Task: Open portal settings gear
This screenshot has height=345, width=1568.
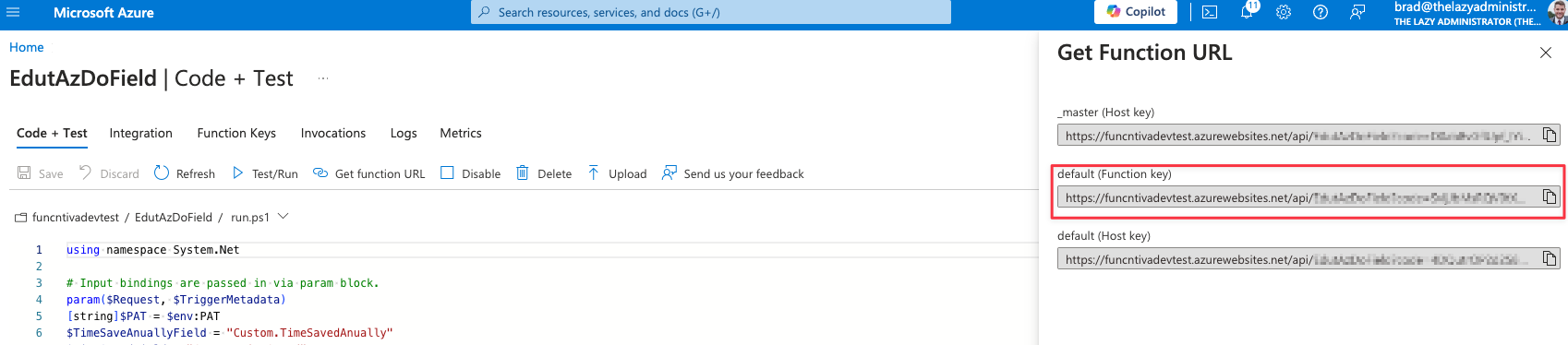Action: (x=1284, y=12)
